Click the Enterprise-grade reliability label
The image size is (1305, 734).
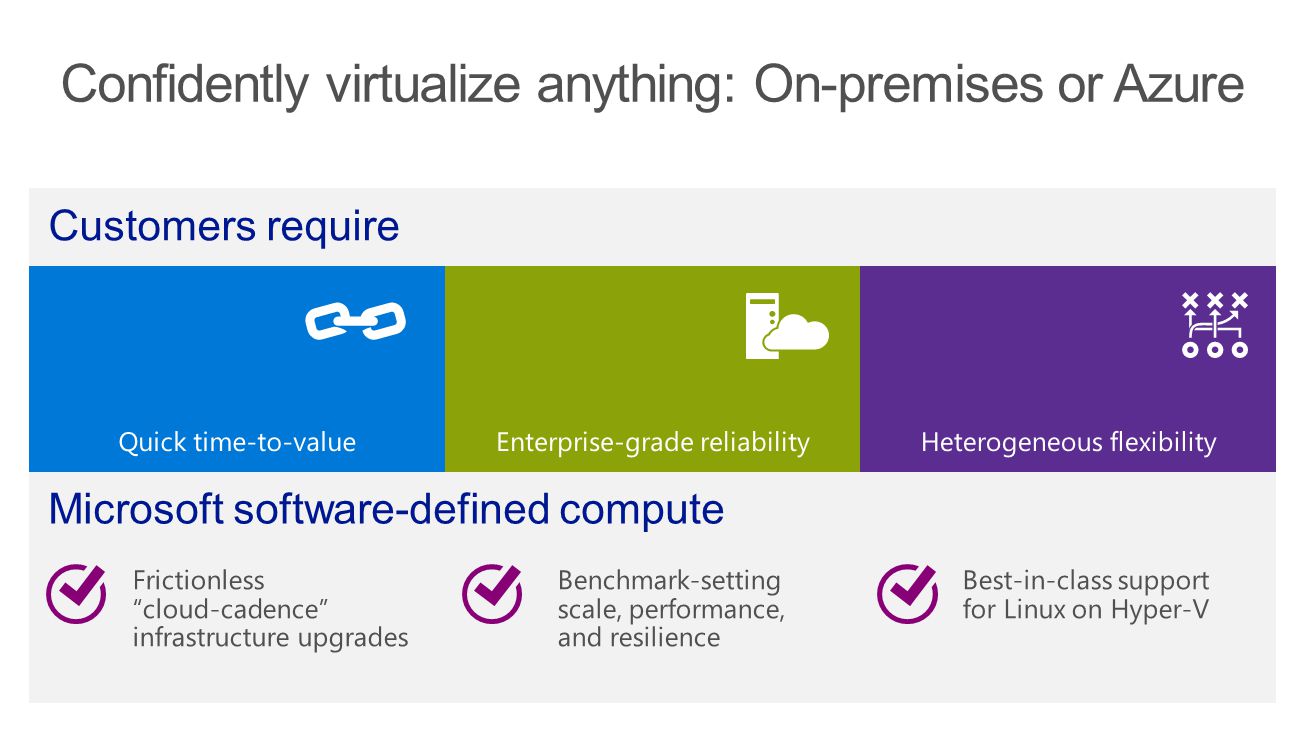point(653,442)
